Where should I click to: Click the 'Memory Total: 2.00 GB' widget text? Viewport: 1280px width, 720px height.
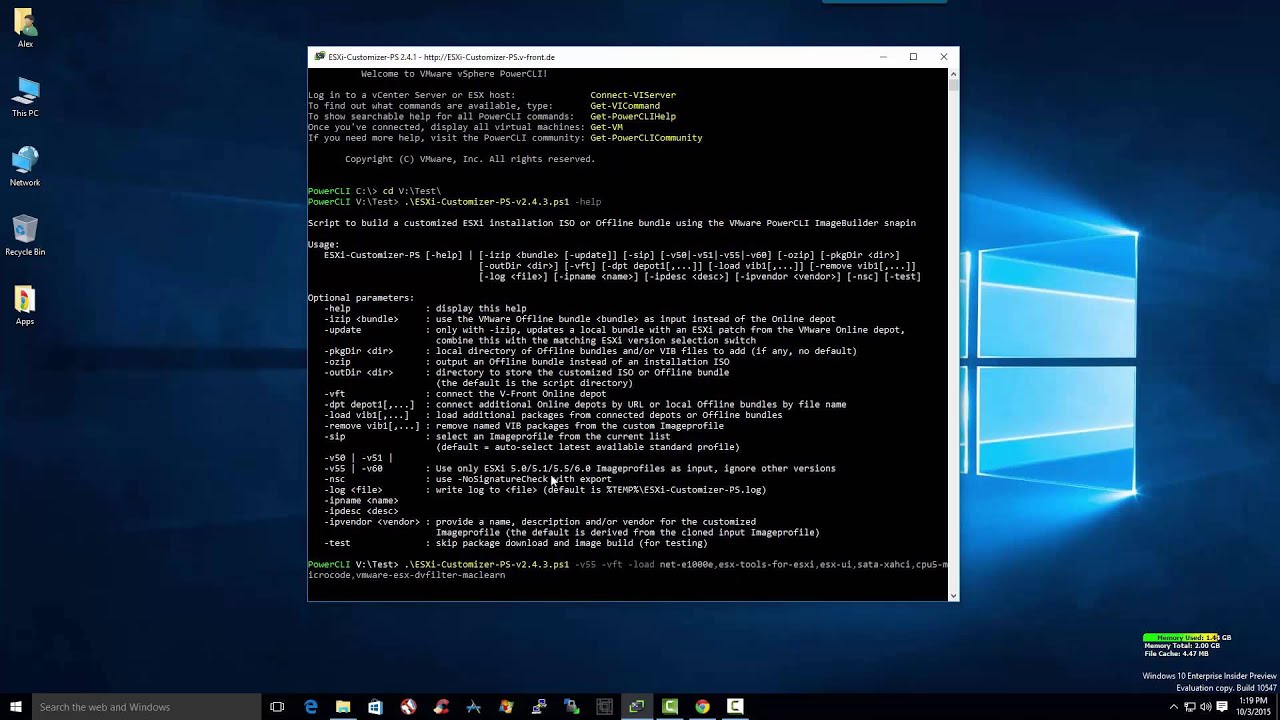pos(1182,646)
